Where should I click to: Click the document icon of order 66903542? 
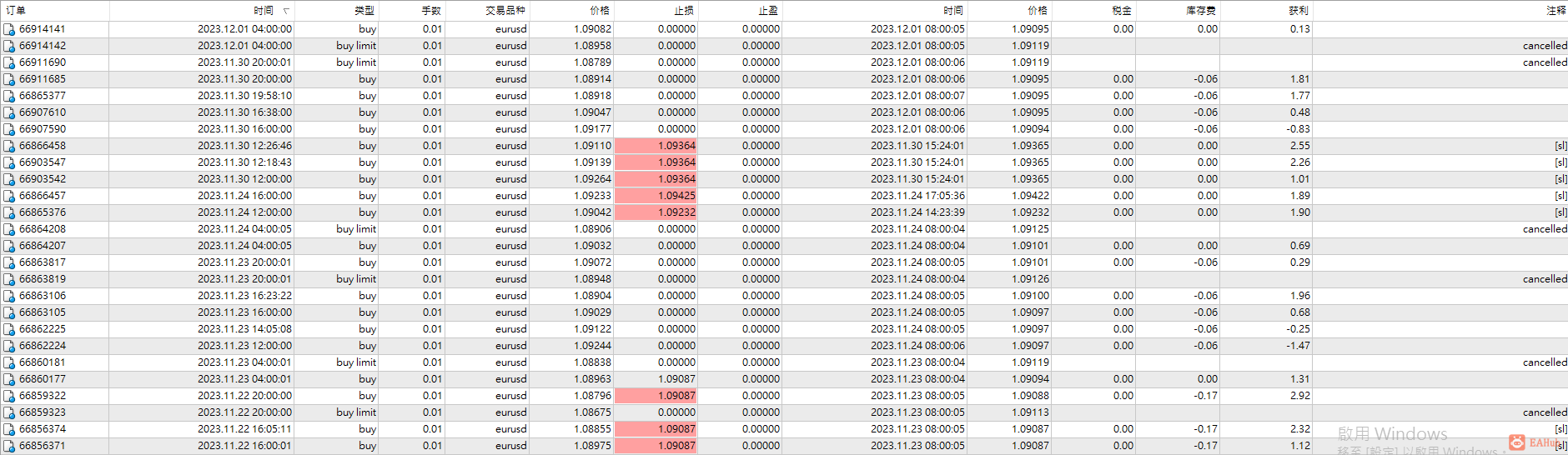pos(9,179)
